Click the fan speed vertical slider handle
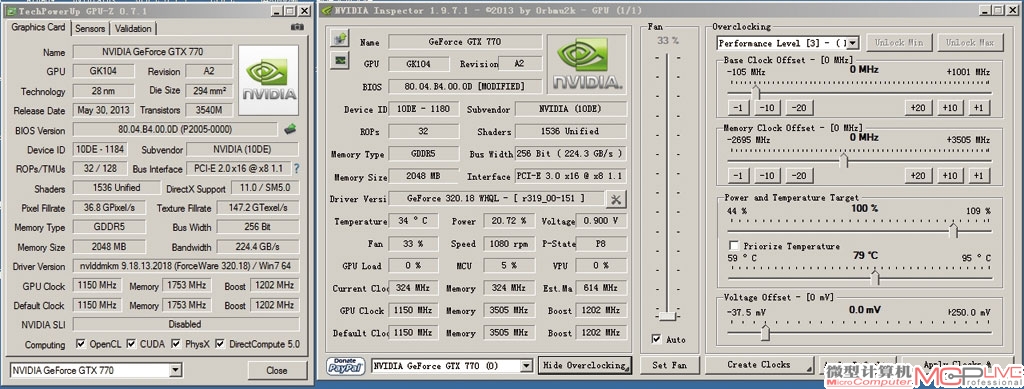1024x389 pixels. pyautogui.click(x=667, y=316)
